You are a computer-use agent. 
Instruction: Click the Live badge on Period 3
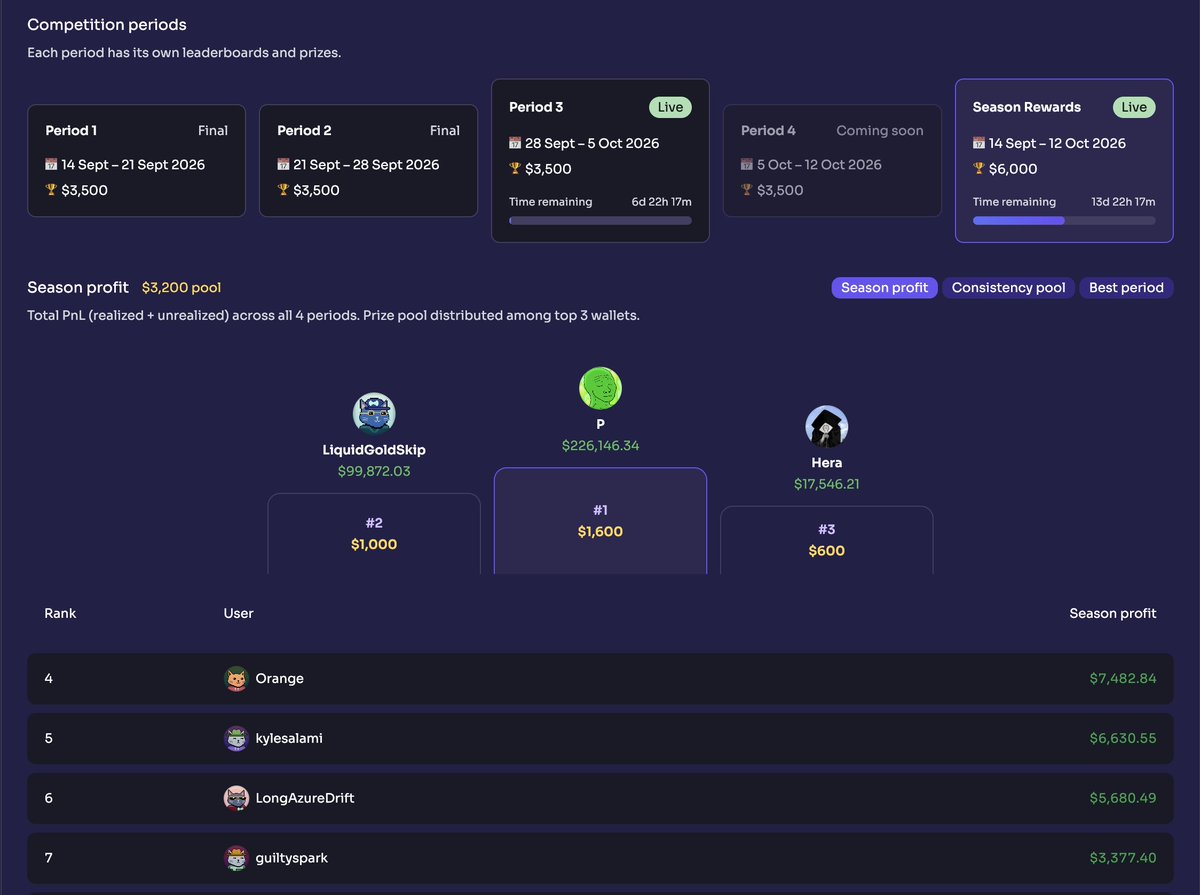[x=670, y=107]
